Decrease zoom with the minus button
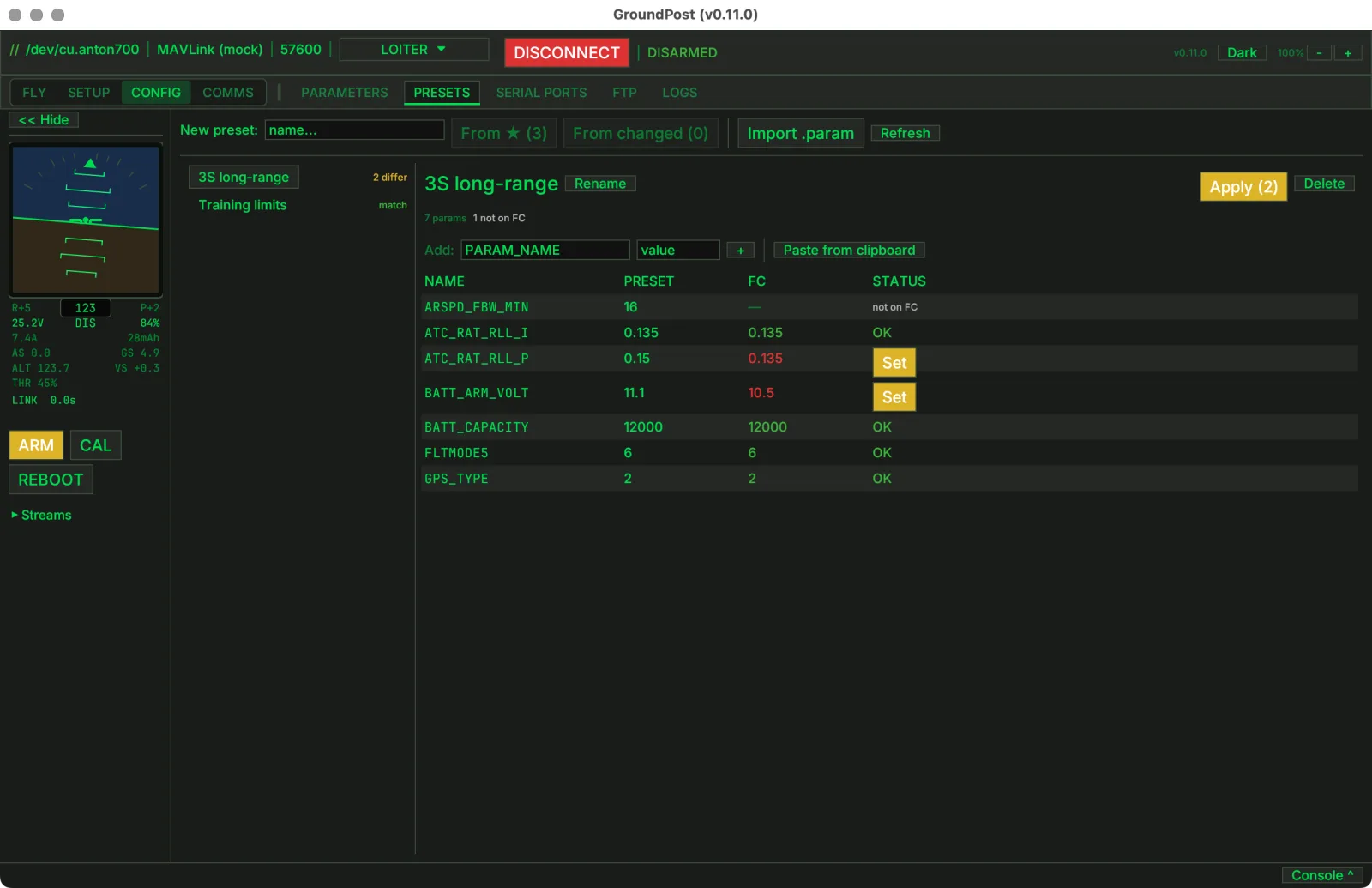The image size is (1372, 888). tap(1319, 53)
